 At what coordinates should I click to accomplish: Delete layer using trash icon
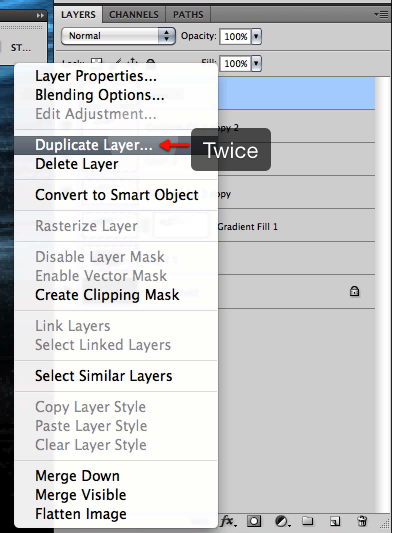click(362, 521)
